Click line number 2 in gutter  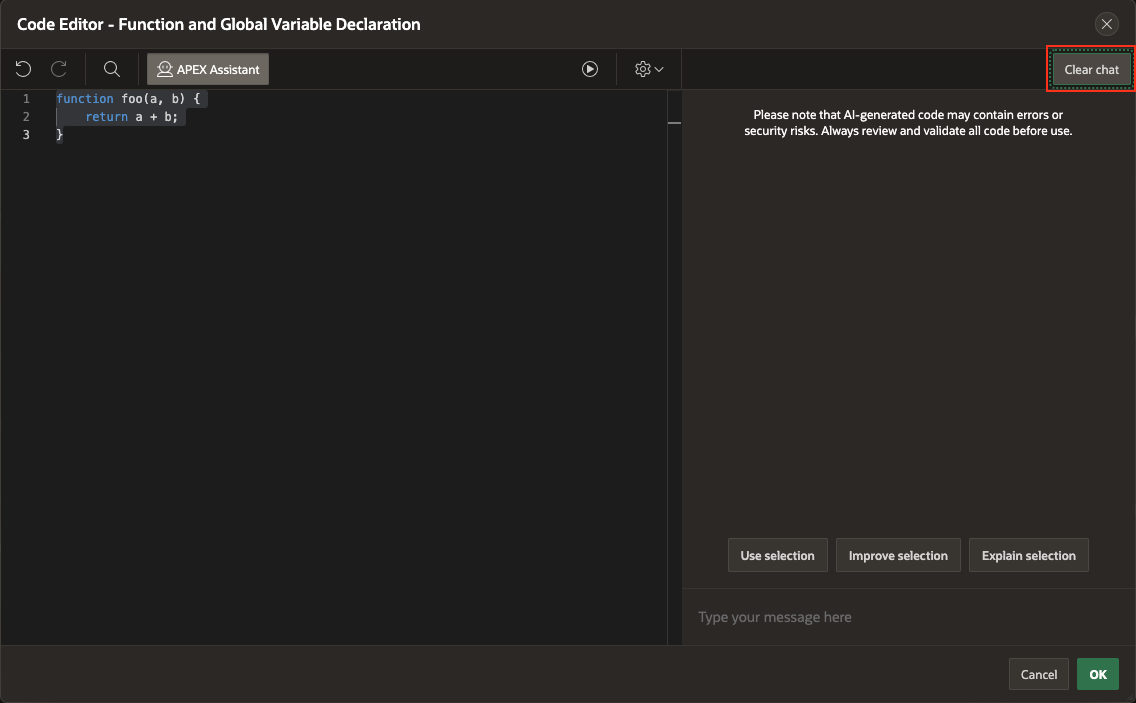click(26, 117)
